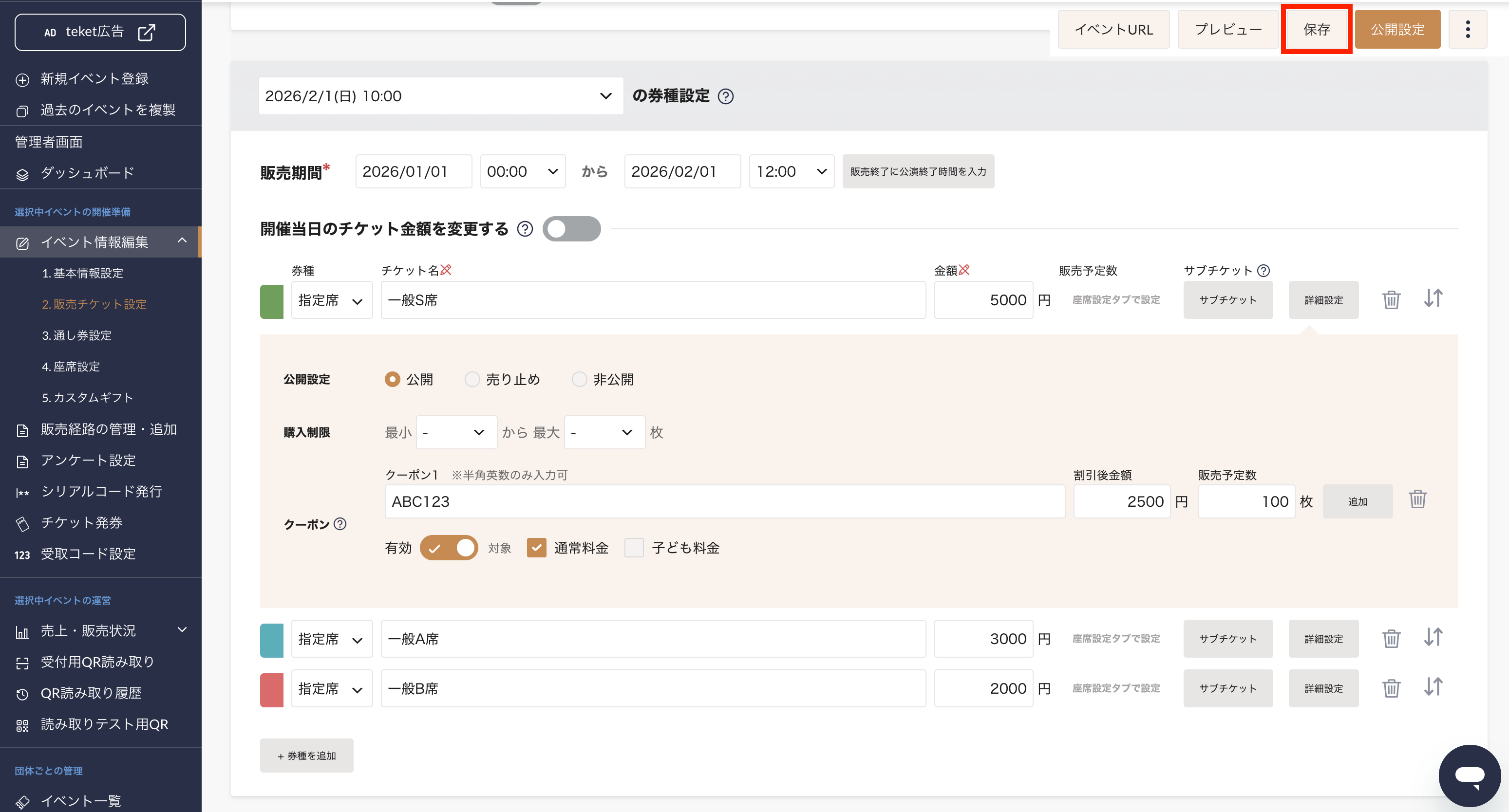Check the 子ども料金 checkbox
The image size is (1509, 812).
click(x=634, y=548)
